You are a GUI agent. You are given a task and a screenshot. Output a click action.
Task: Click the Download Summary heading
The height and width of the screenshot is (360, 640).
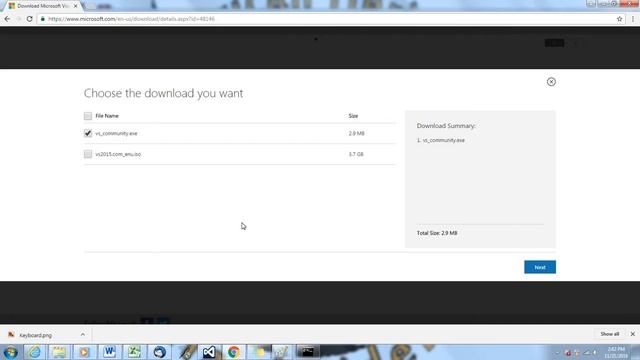pyautogui.click(x=446, y=126)
